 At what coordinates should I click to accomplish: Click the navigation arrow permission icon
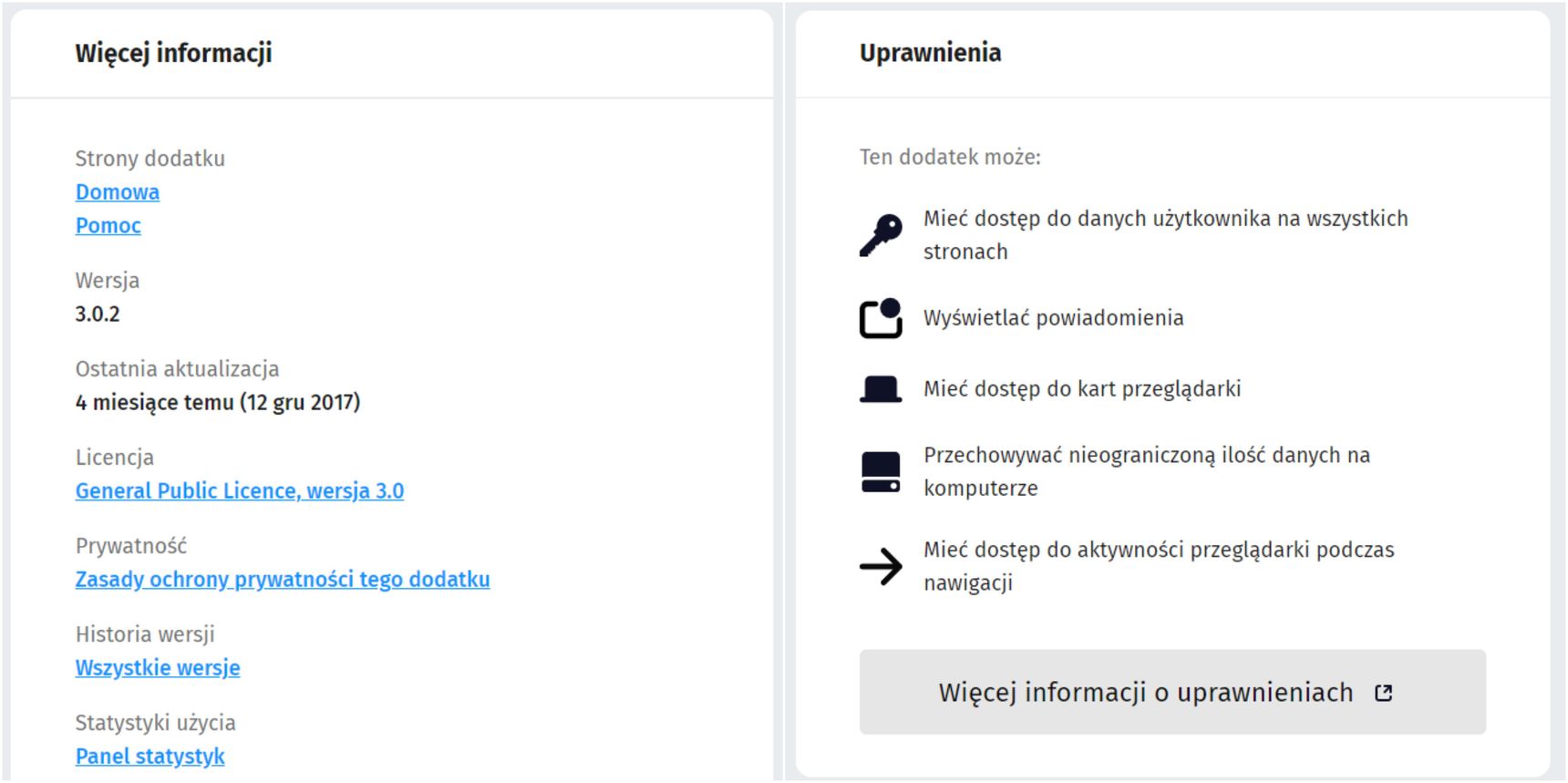click(x=881, y=567)
